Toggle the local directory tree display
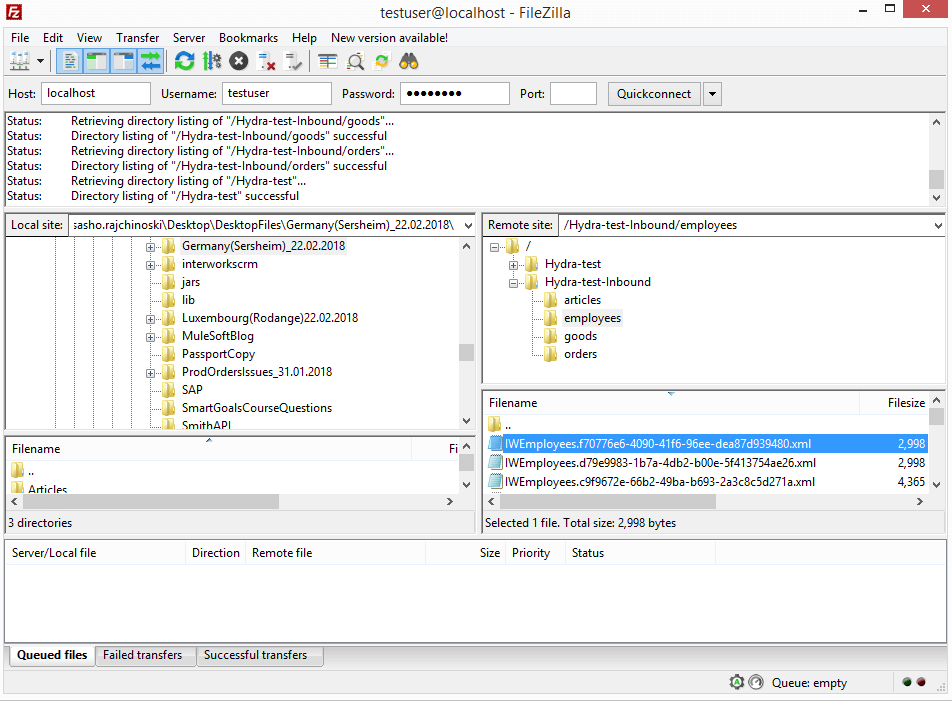Viewport: 952px width, 701px height. click(97, 61)
